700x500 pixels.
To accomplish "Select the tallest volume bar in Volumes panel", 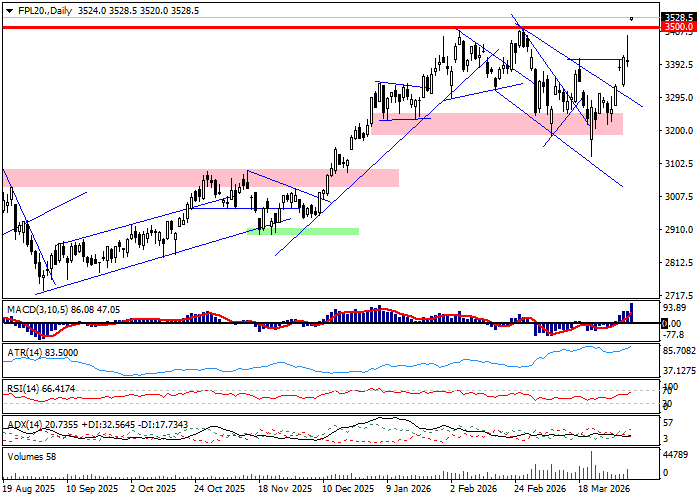I will tap(591, 464).
